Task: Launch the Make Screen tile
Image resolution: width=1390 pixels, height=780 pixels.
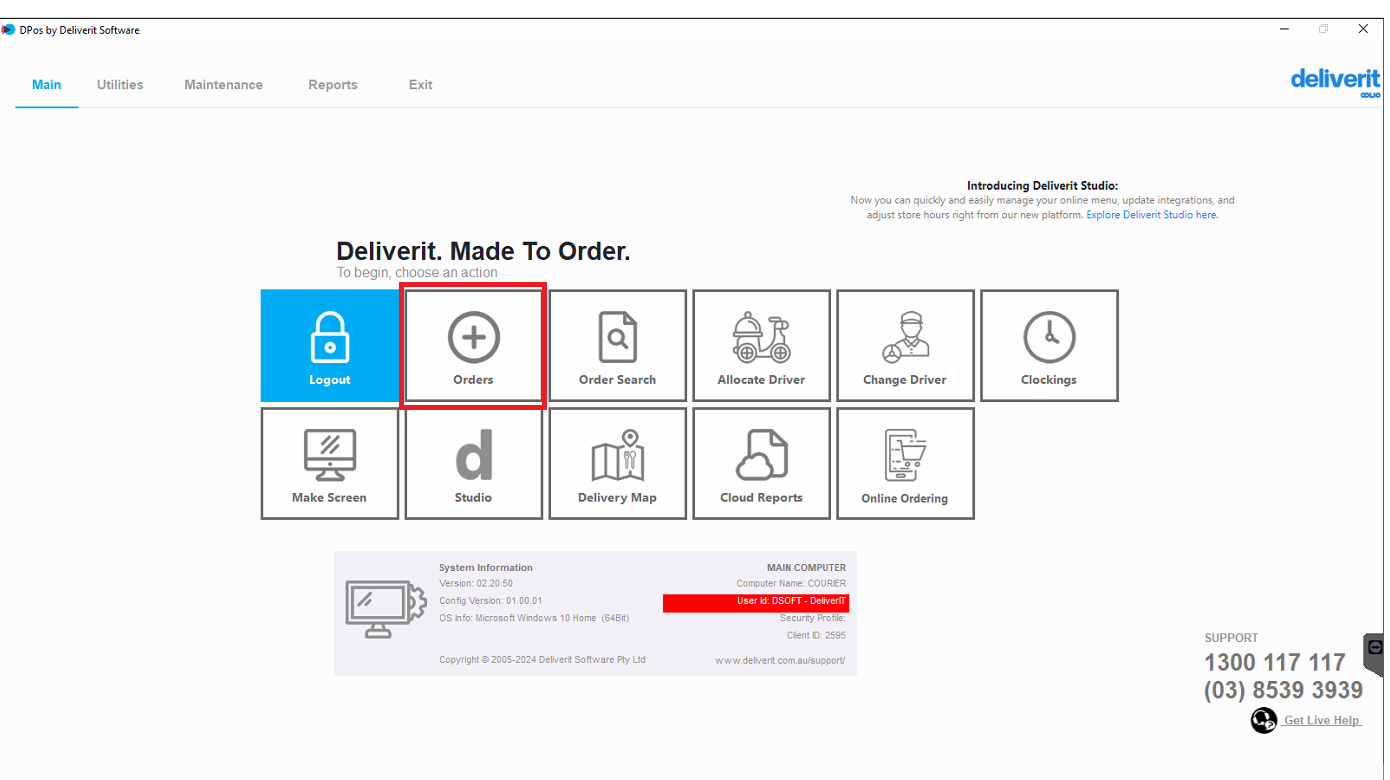Action: [329, 464]
